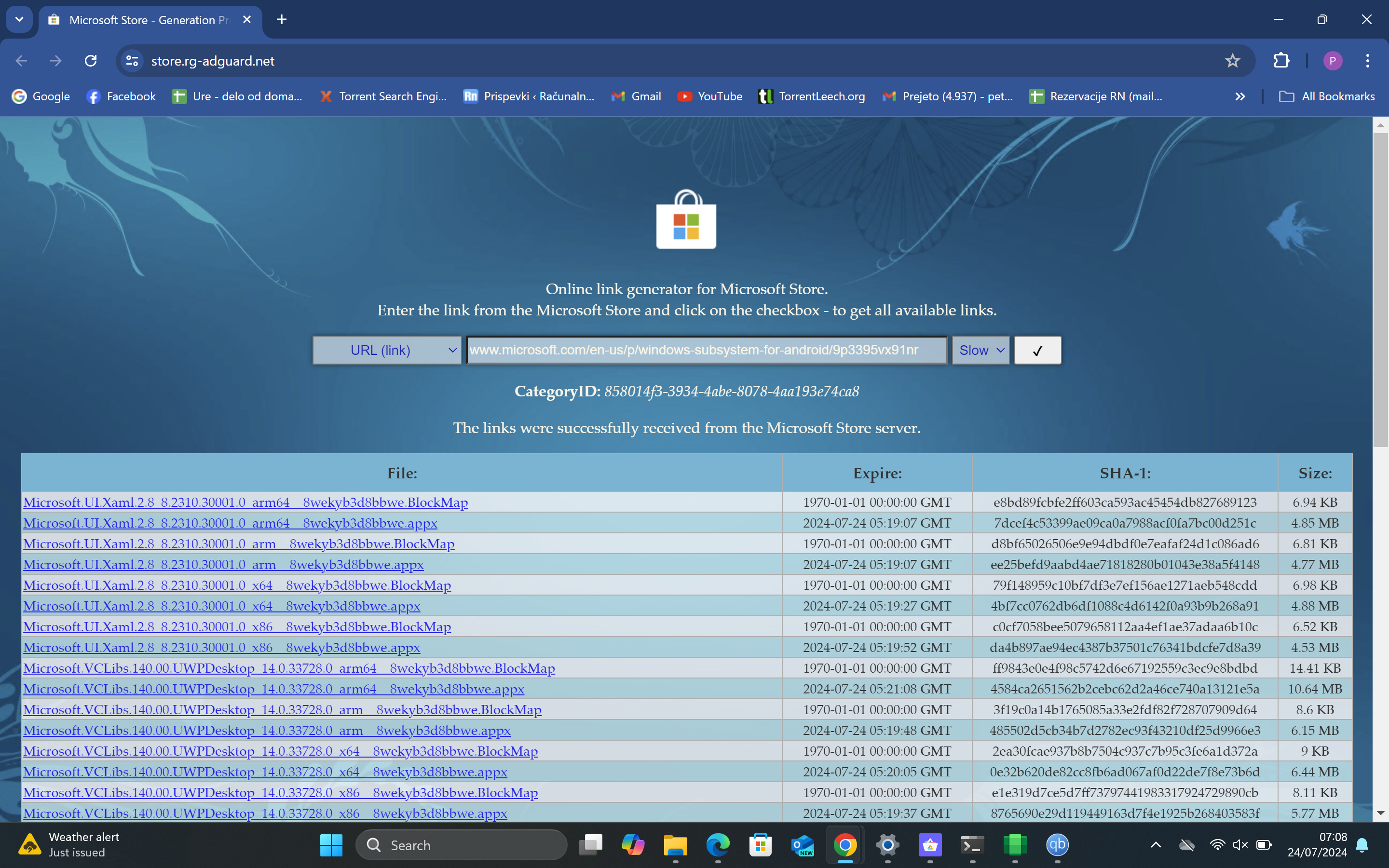This screenshot has width=1389, height=868.
Task: Open the Google bookmark
Action: click(41, 96)
